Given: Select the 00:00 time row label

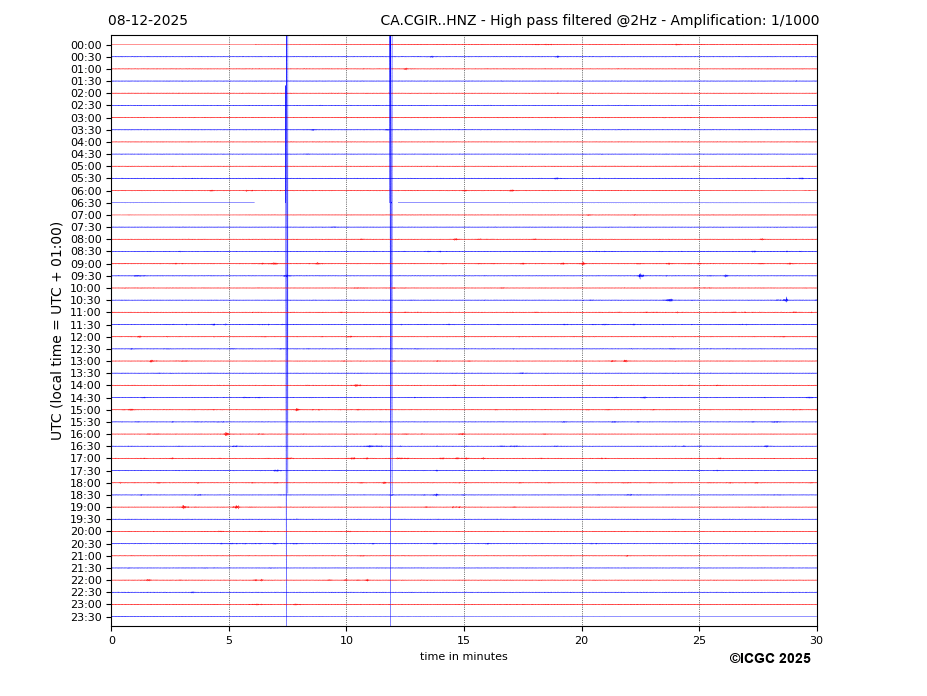Looking at the screenshot, I should (86, 45).
